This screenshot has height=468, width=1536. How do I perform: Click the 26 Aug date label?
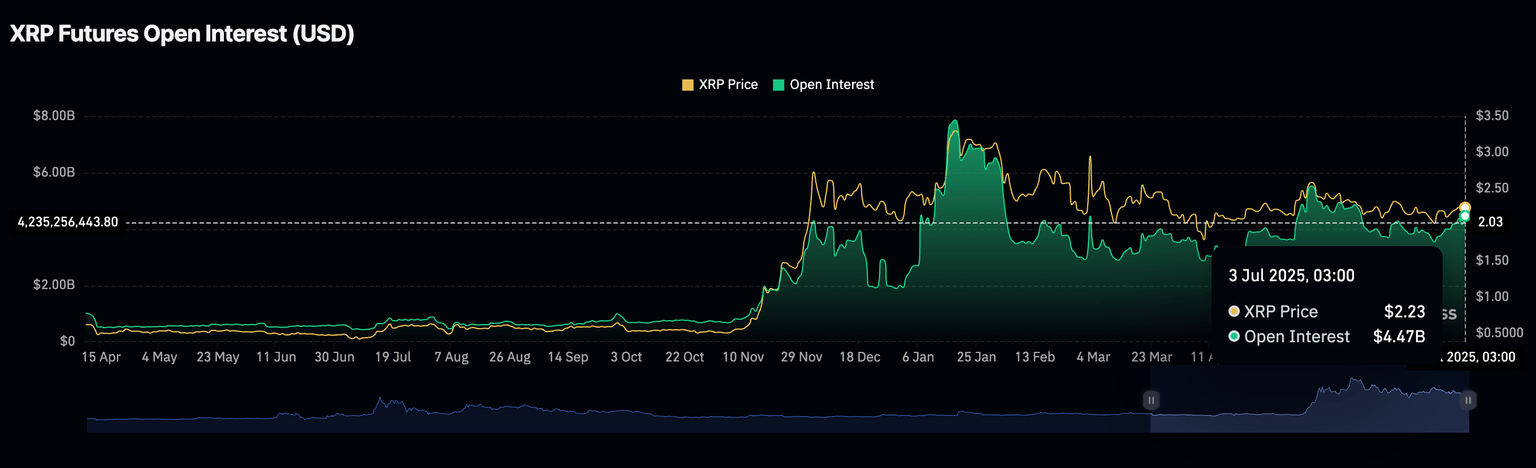[x=511, y=357]
